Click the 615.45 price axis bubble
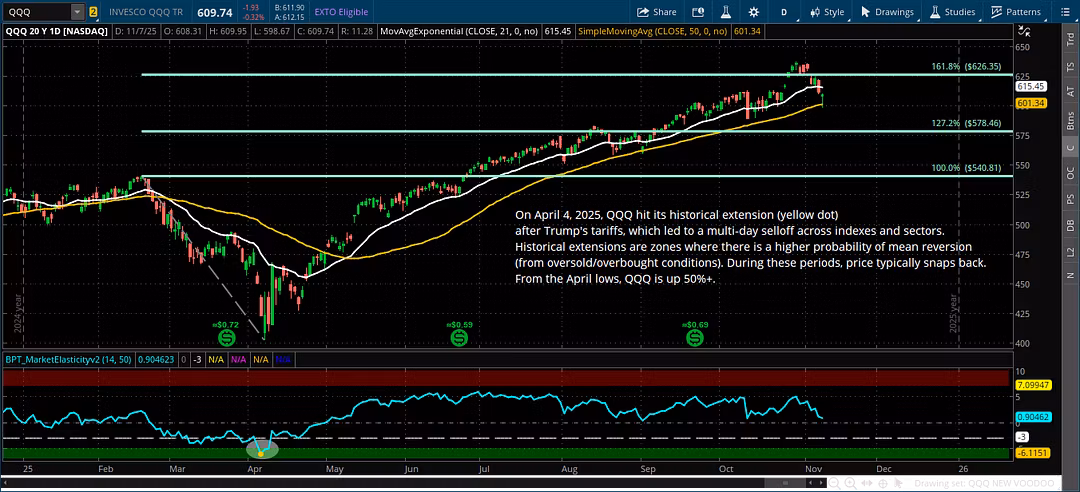The height and width of the screenshot is (492, 1080). (1030, 87)
